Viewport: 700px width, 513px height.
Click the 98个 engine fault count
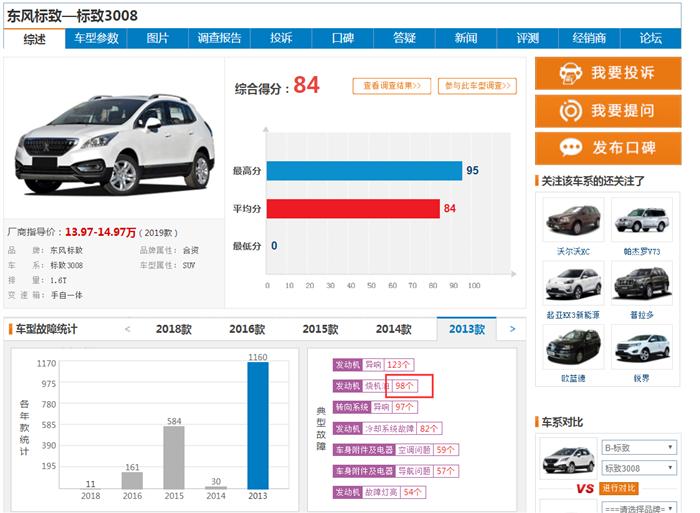click(x=405, y=386)
